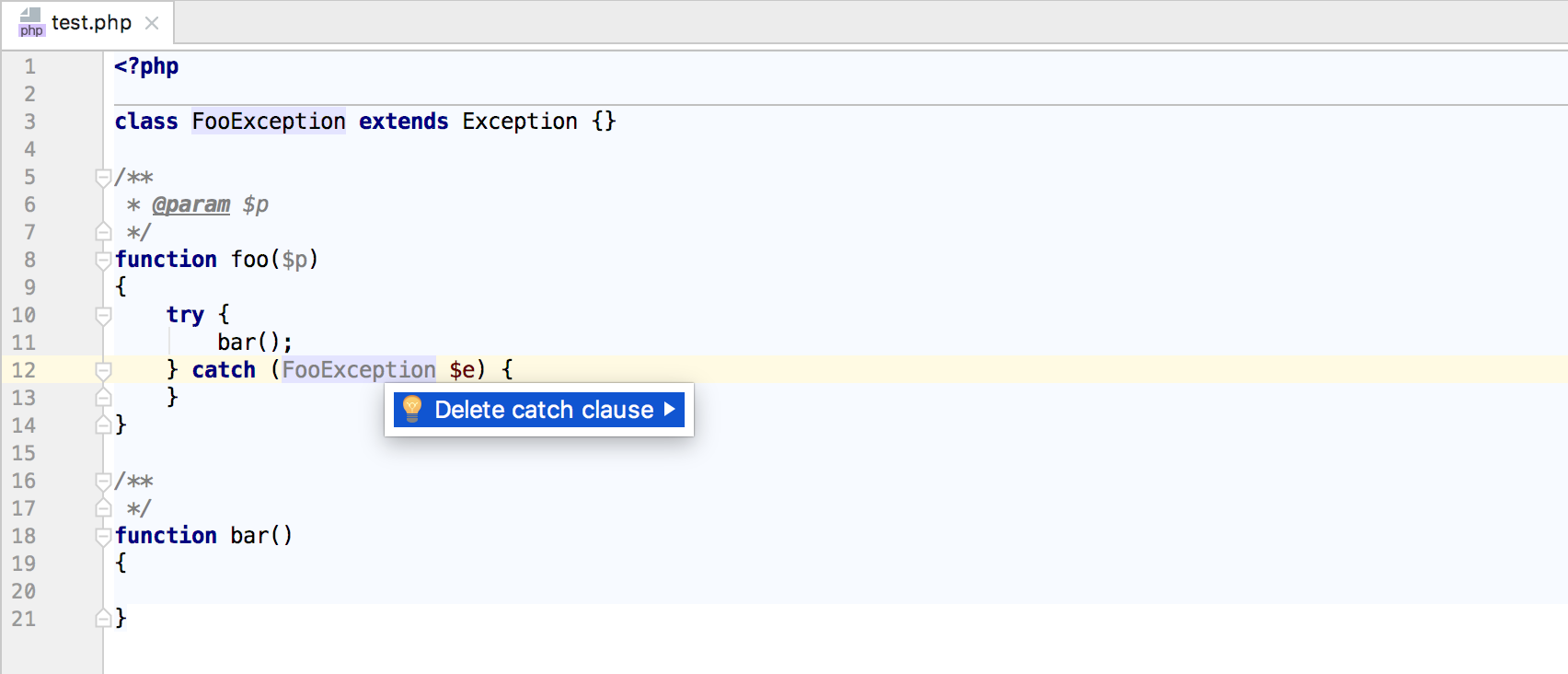Close the test.php tab
The height and width of the screenshot is (674, 1568).
[152, 23]
